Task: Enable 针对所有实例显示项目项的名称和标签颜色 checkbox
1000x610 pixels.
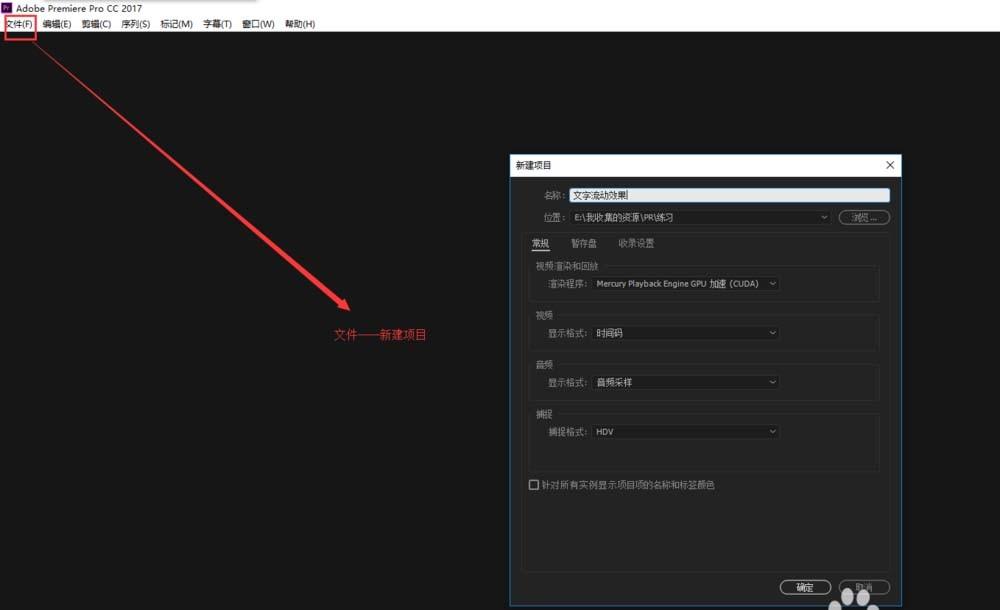Action: (x=534, y=484)
